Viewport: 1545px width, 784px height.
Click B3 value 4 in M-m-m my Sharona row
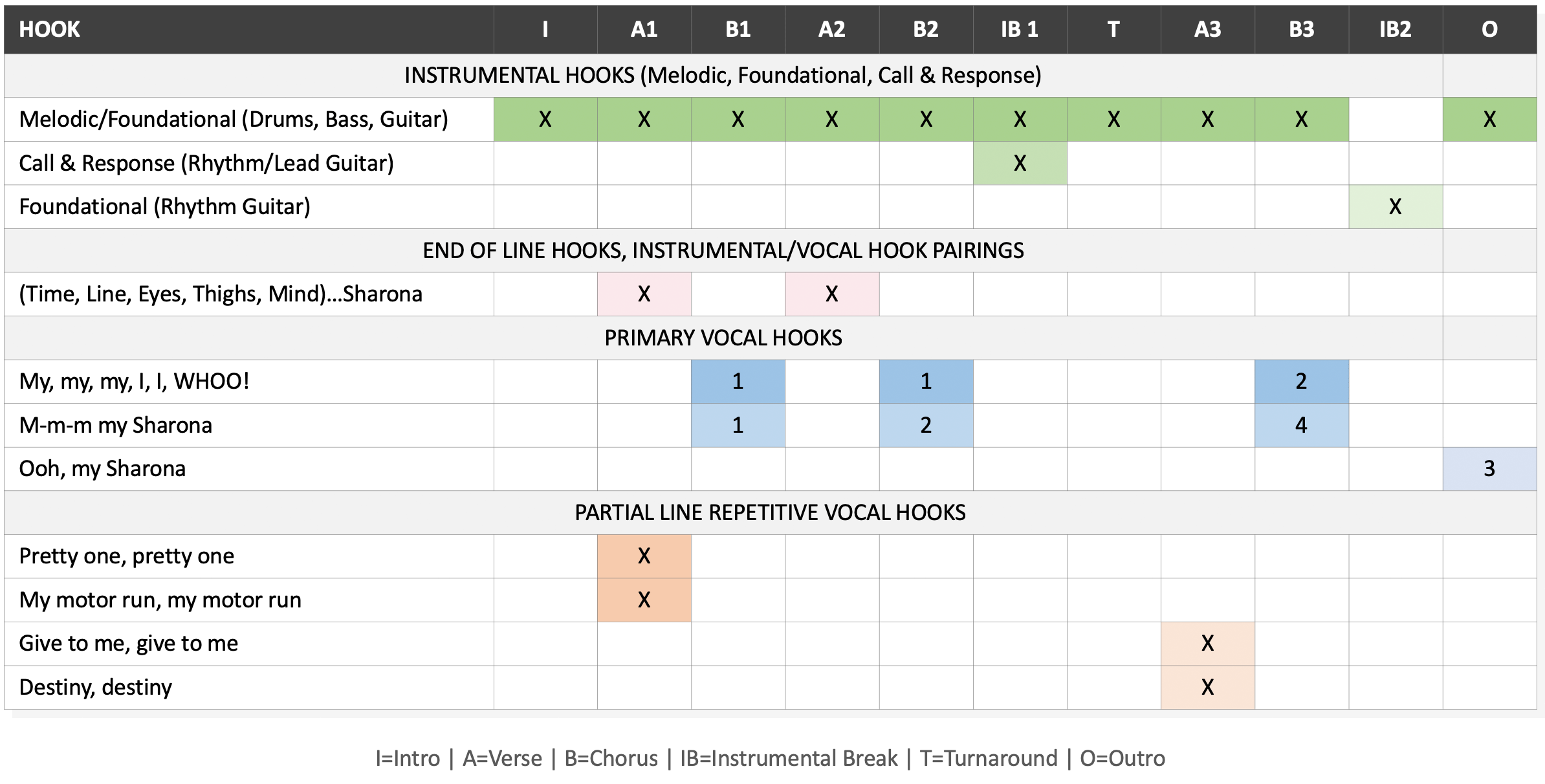1301,426
